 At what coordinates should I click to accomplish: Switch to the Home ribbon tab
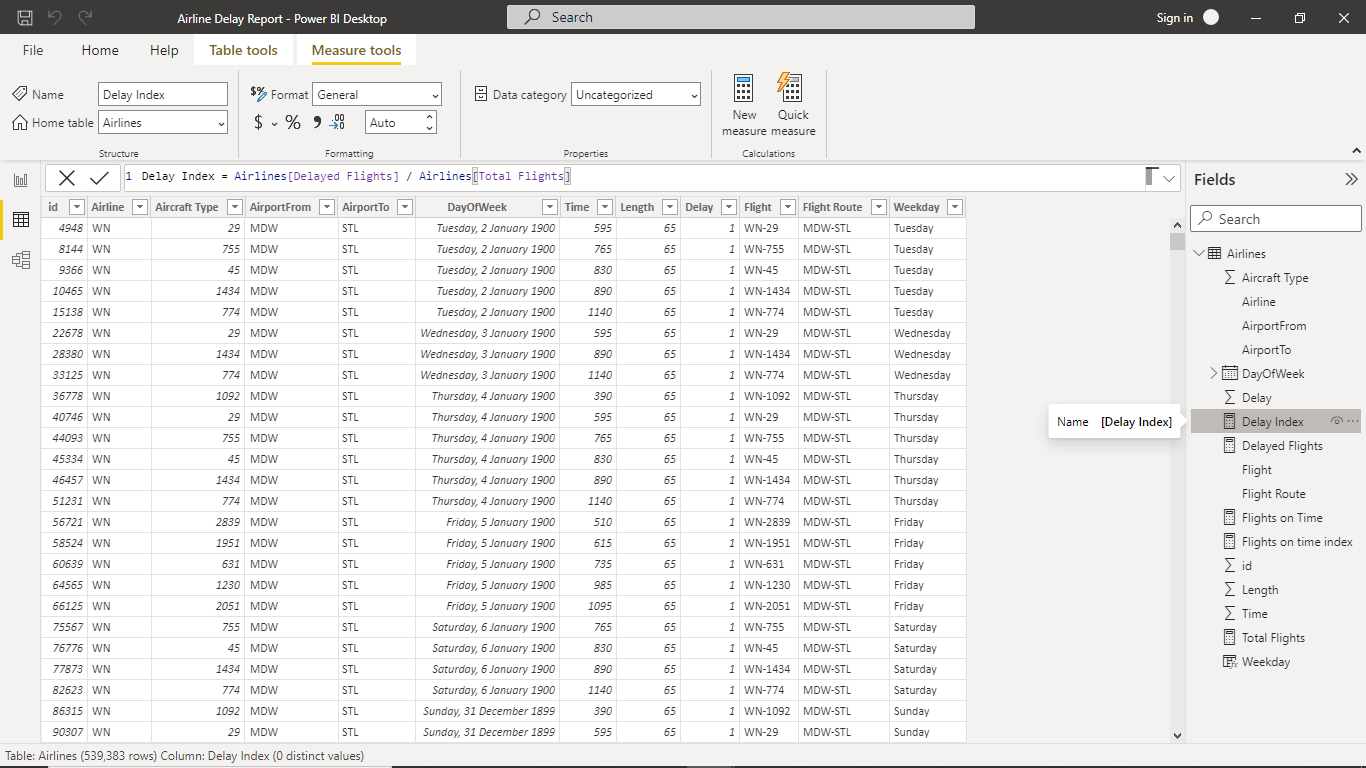100,50
